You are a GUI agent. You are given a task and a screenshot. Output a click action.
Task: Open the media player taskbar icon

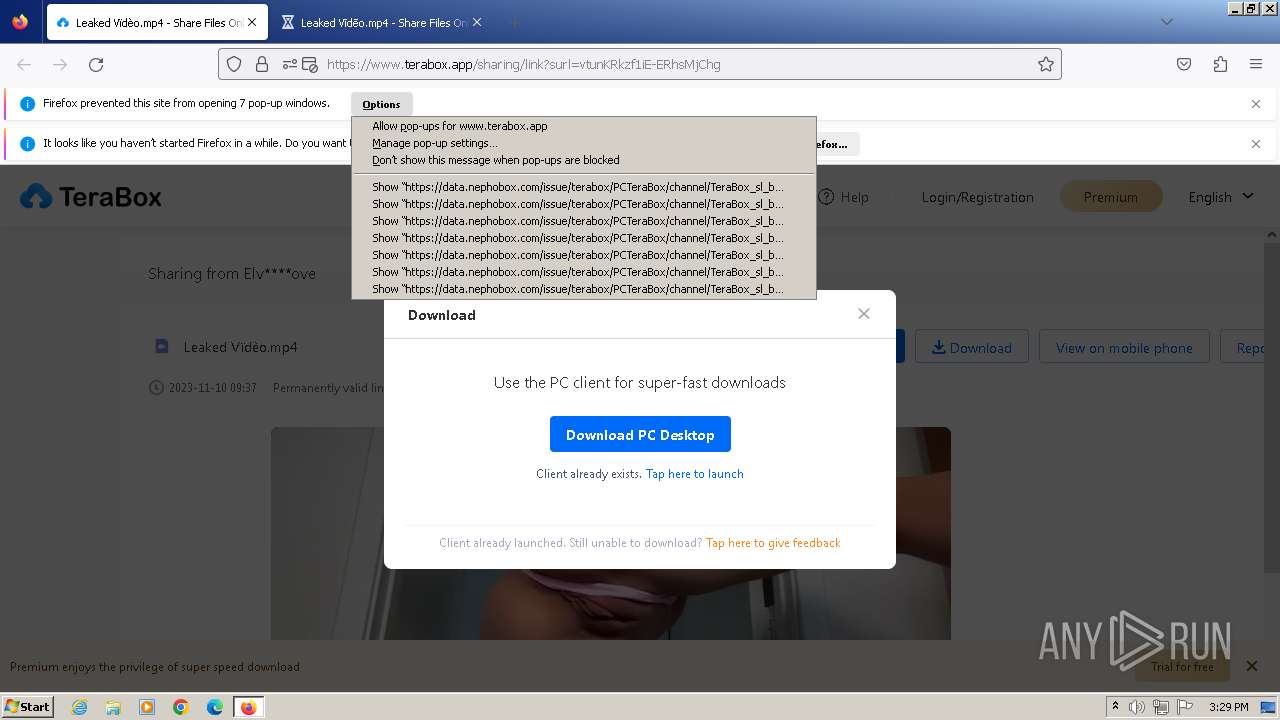(147, 707)
